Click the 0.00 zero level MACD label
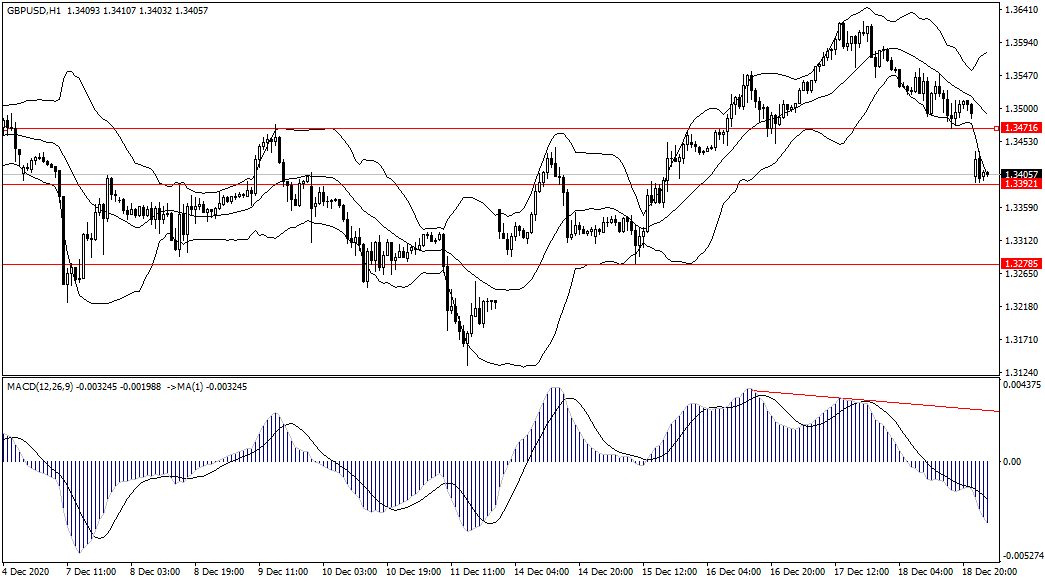The width and height of the screenshot is (1045, 583). [1012, 462]
